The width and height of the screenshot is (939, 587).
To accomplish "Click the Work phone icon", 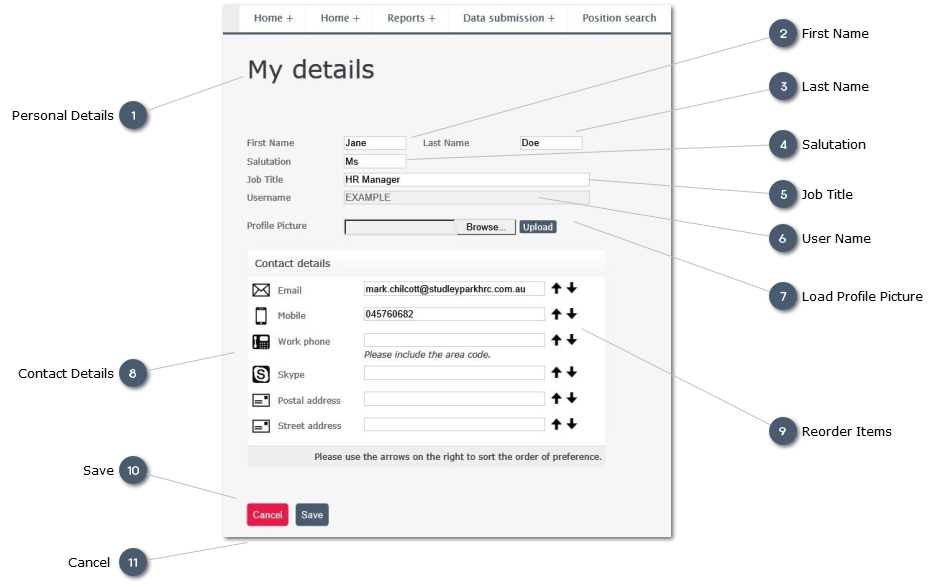I will [x=262, y=339].
